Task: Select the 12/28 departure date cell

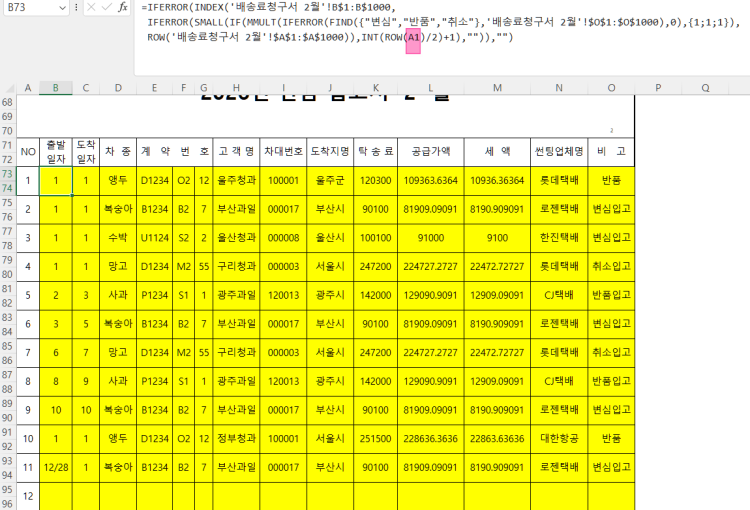Action: 55,467
